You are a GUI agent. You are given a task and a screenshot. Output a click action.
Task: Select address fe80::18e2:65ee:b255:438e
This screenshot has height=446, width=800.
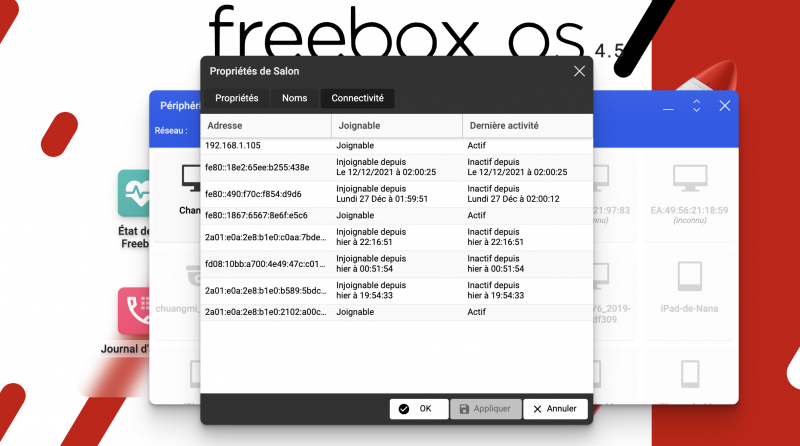pyautogui.click(x=257, y=167)
